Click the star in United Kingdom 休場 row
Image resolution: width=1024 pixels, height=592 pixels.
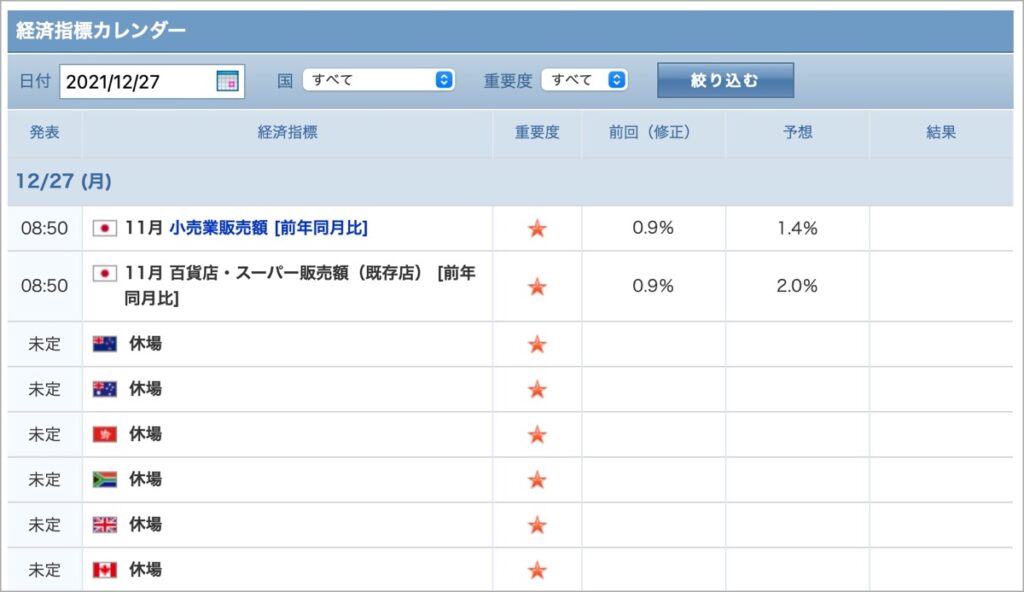tap(537, 525)
